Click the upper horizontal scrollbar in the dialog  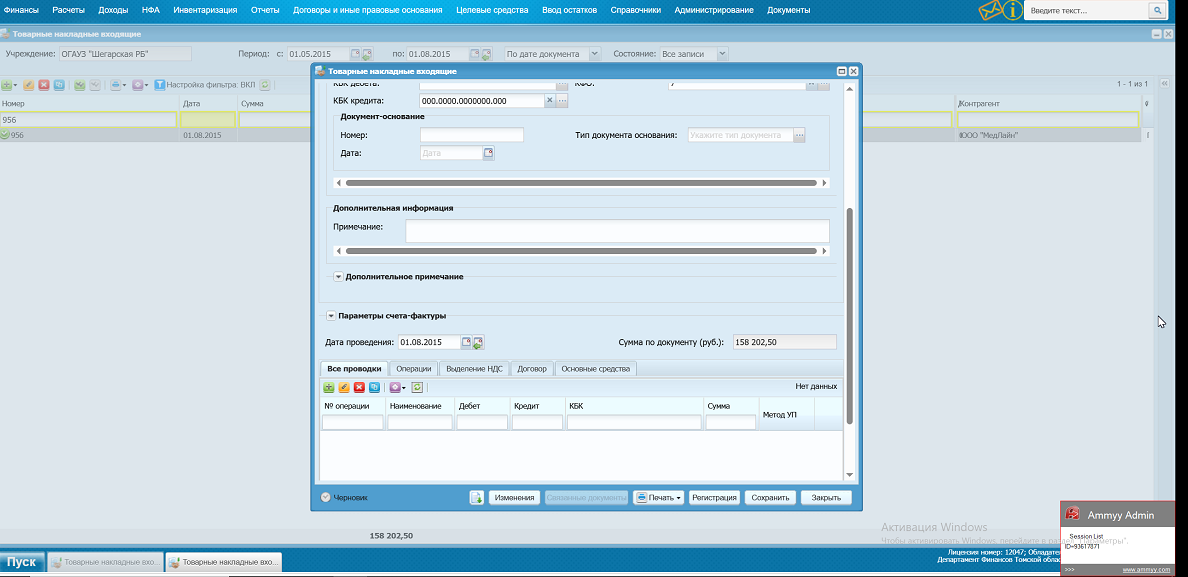(581, 182)
